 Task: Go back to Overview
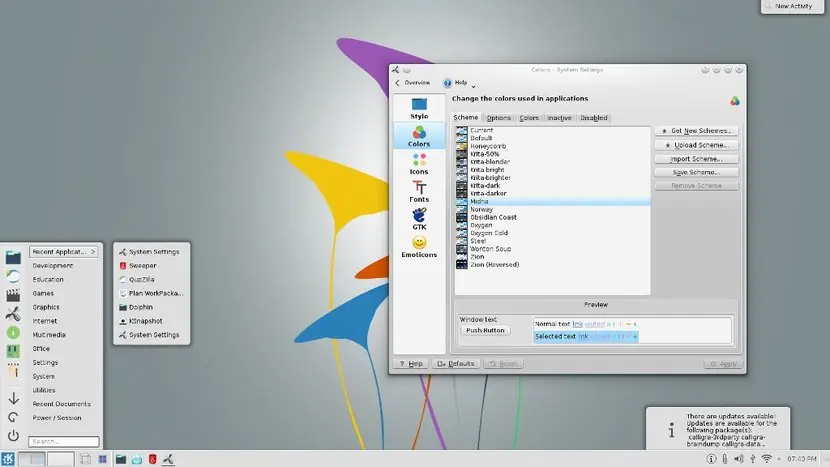412,83
